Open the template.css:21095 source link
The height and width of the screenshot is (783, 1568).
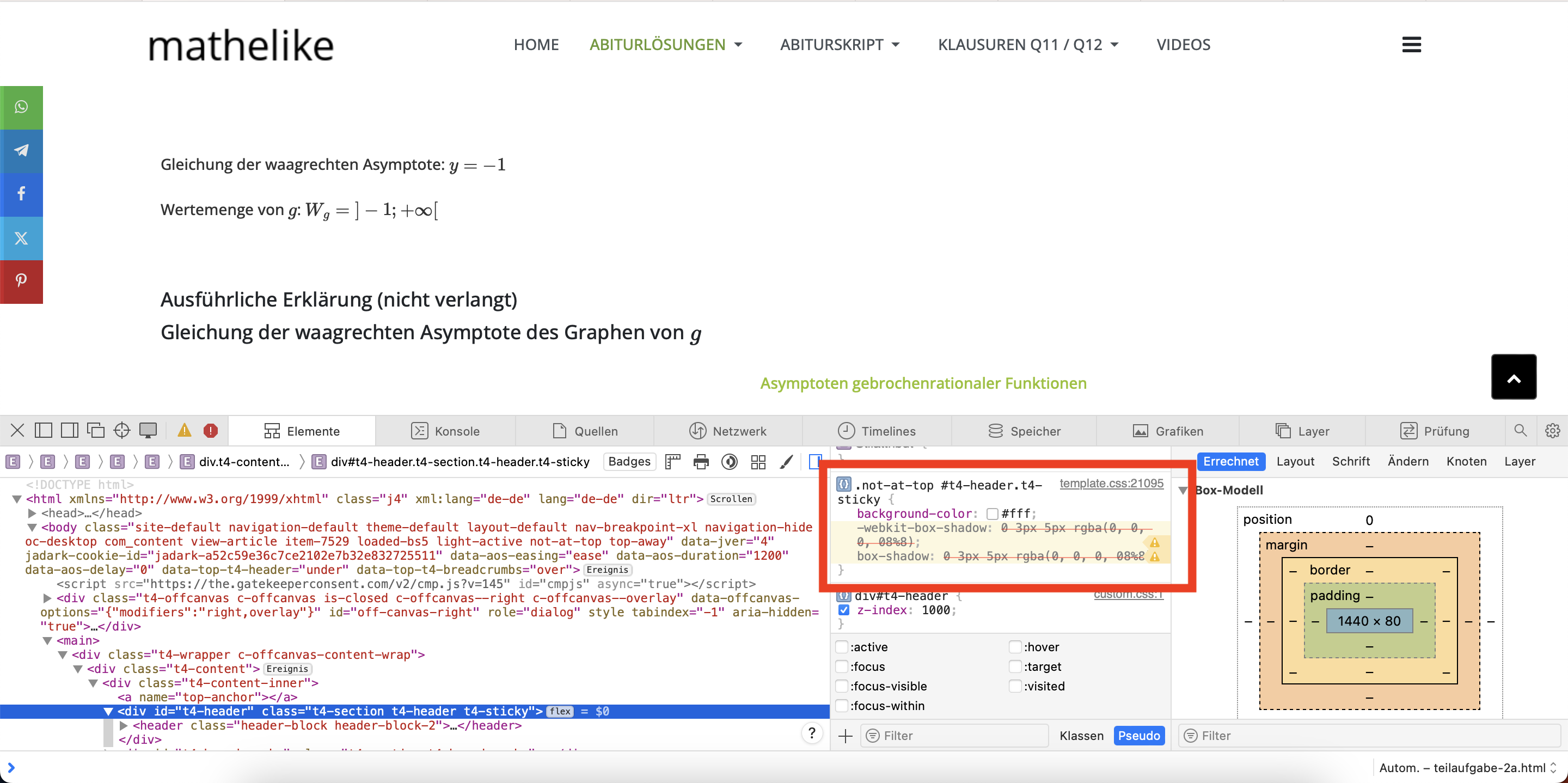click(x=1111, y=484)
